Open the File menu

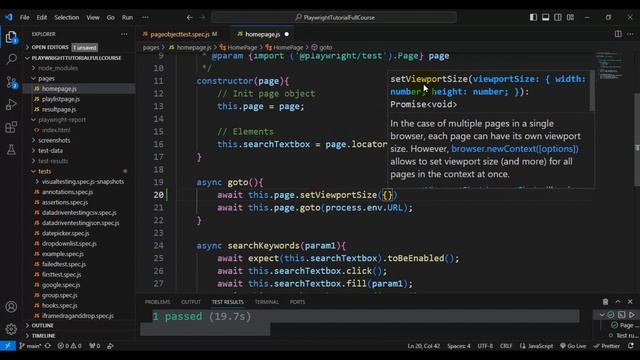pyautogui.click(x=24, y=18)
